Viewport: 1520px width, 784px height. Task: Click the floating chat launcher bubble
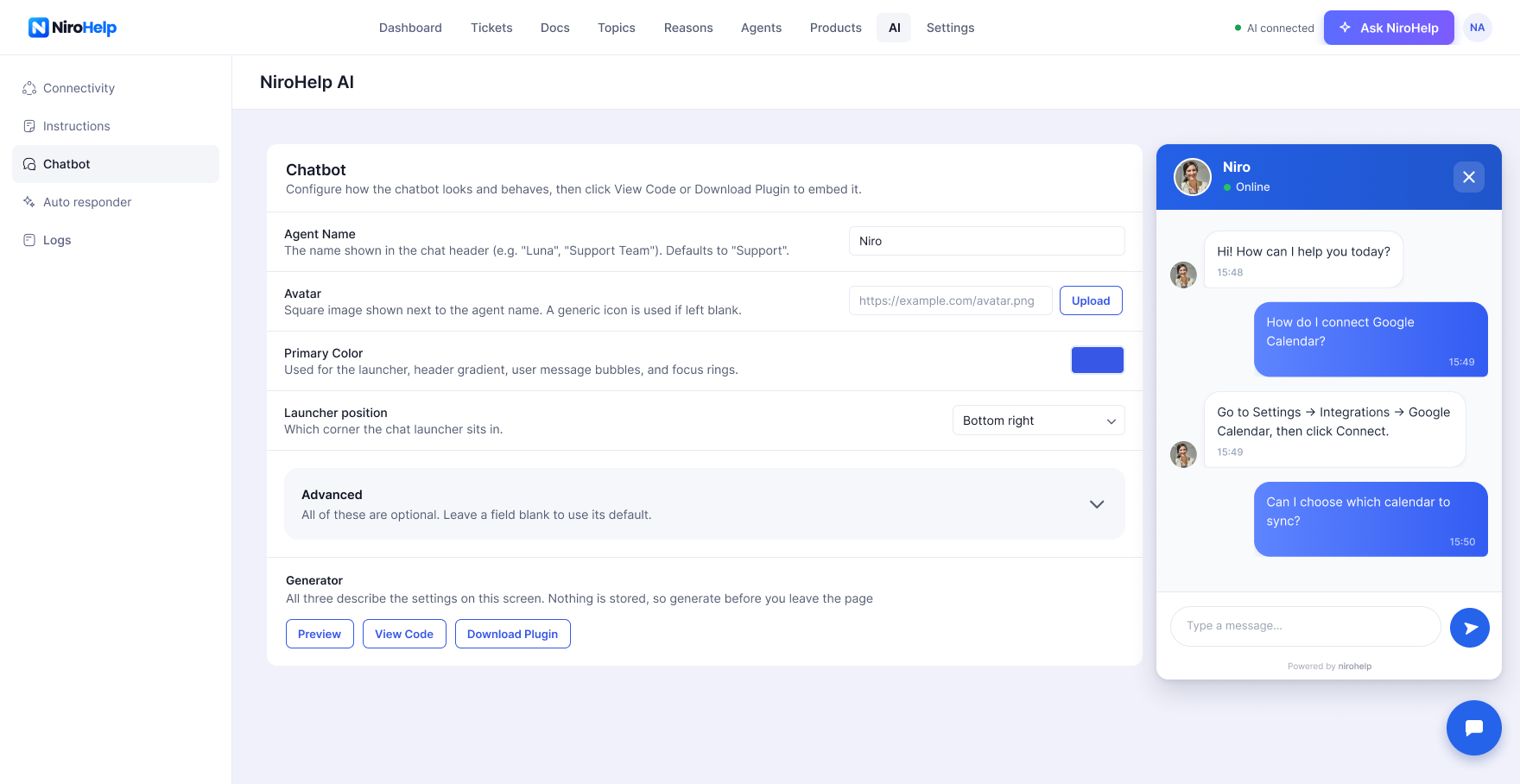coord(1474,728)
